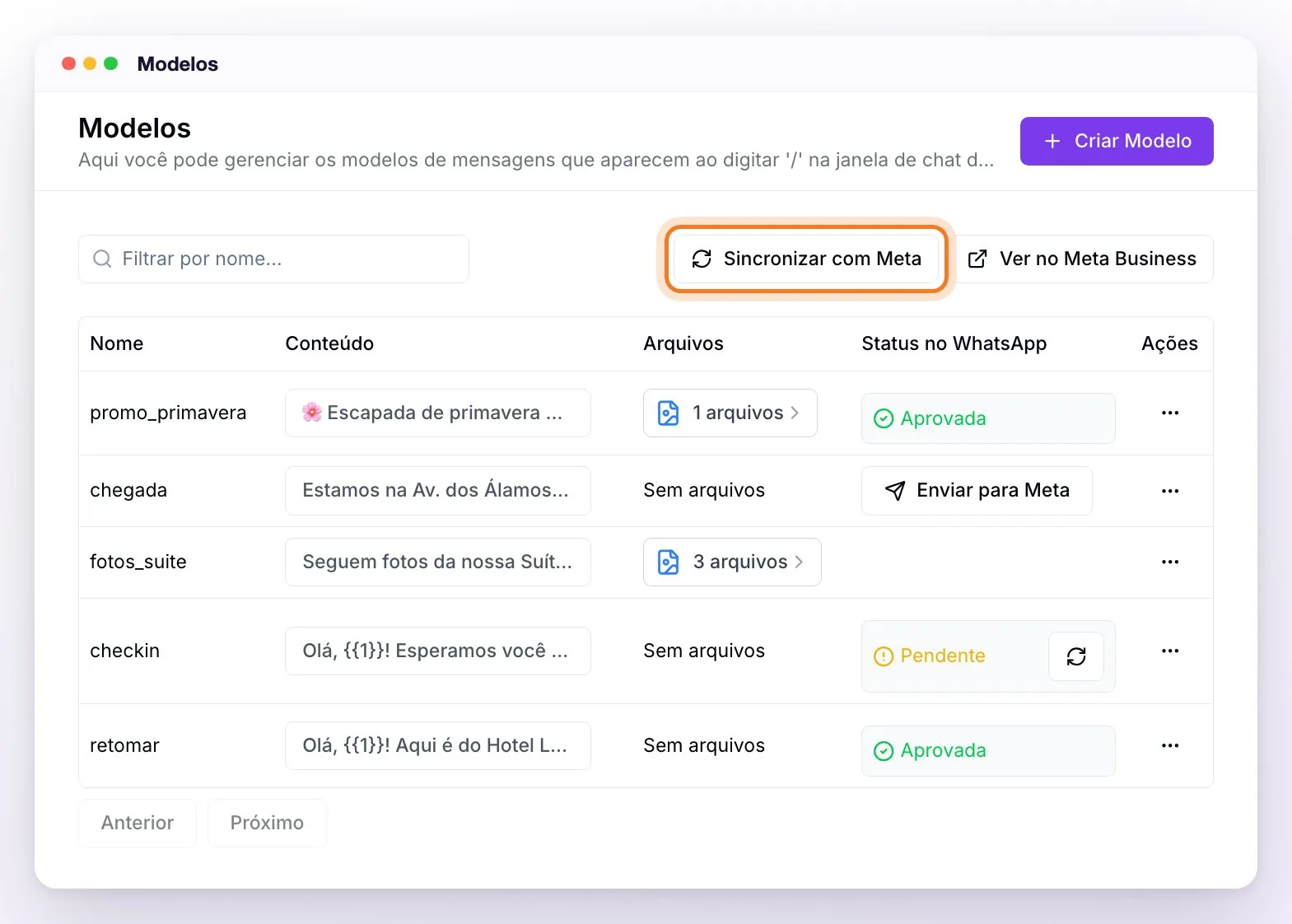The height and width of the screenshot is (924, 1292).
Task: Click the file icon in 3 arquivos
Action: 669,562
